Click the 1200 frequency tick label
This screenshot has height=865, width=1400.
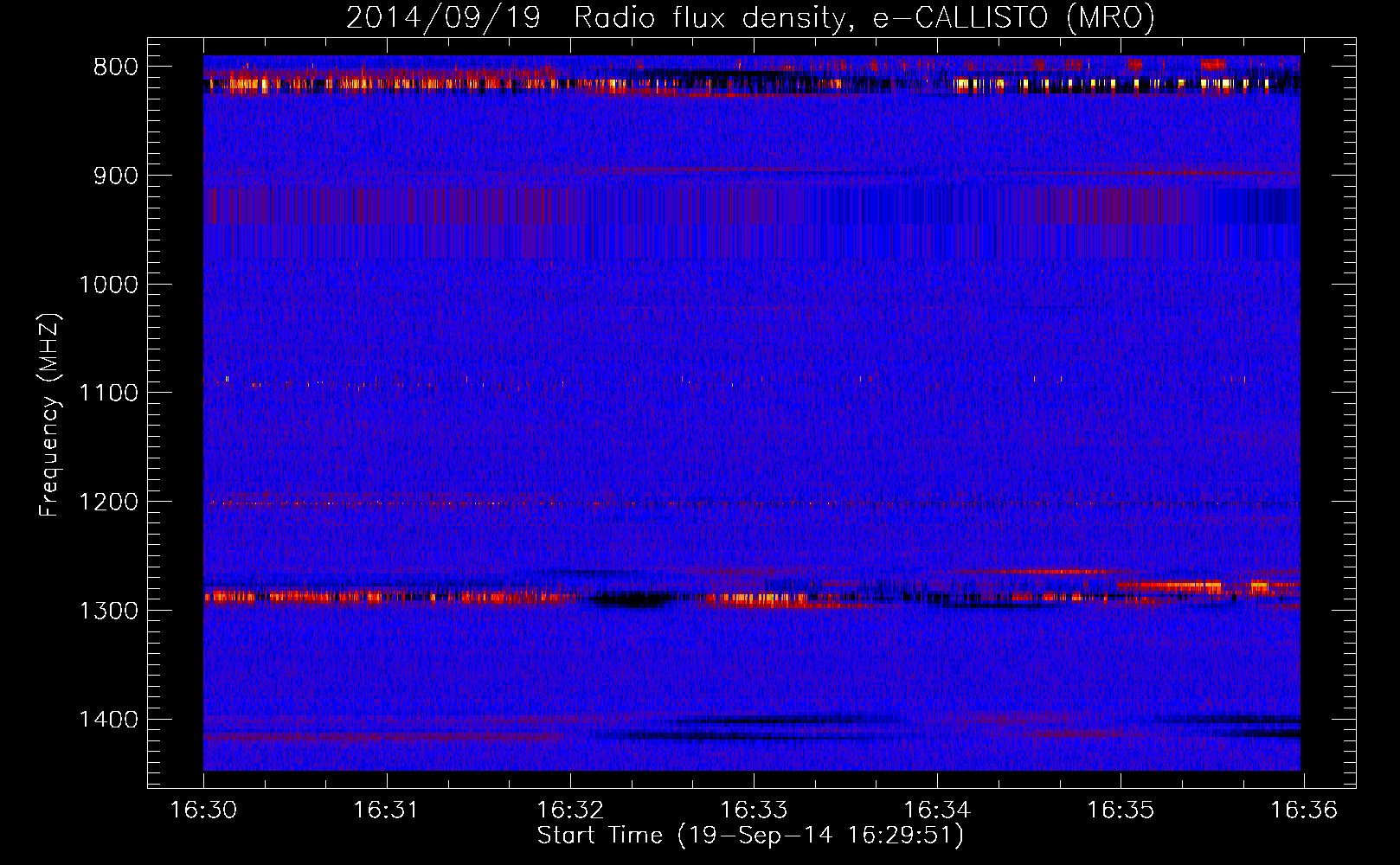point(108,502)
